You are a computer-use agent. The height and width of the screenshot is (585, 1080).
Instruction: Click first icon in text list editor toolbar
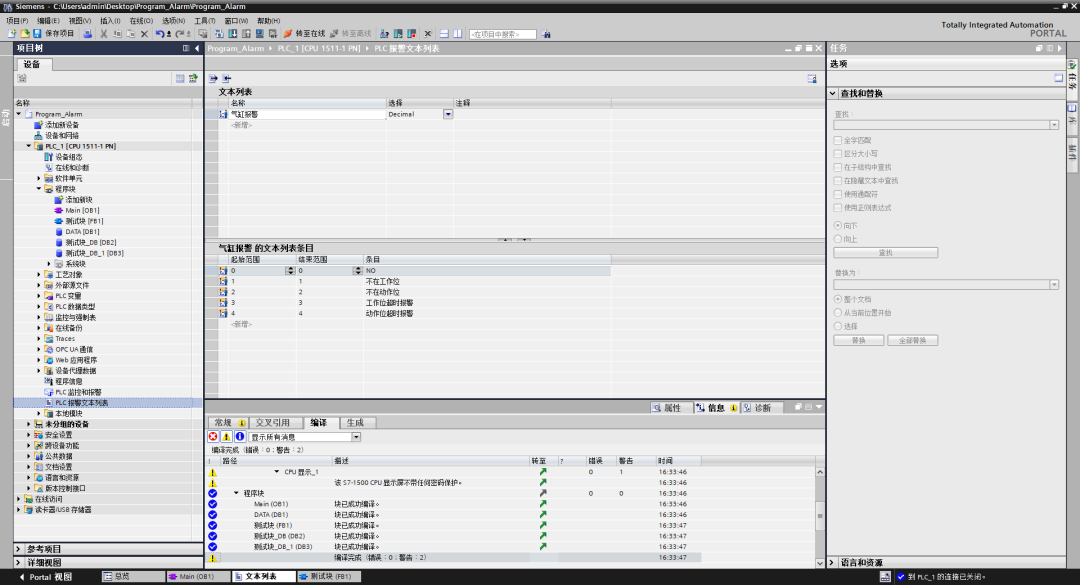pos(214,79)
